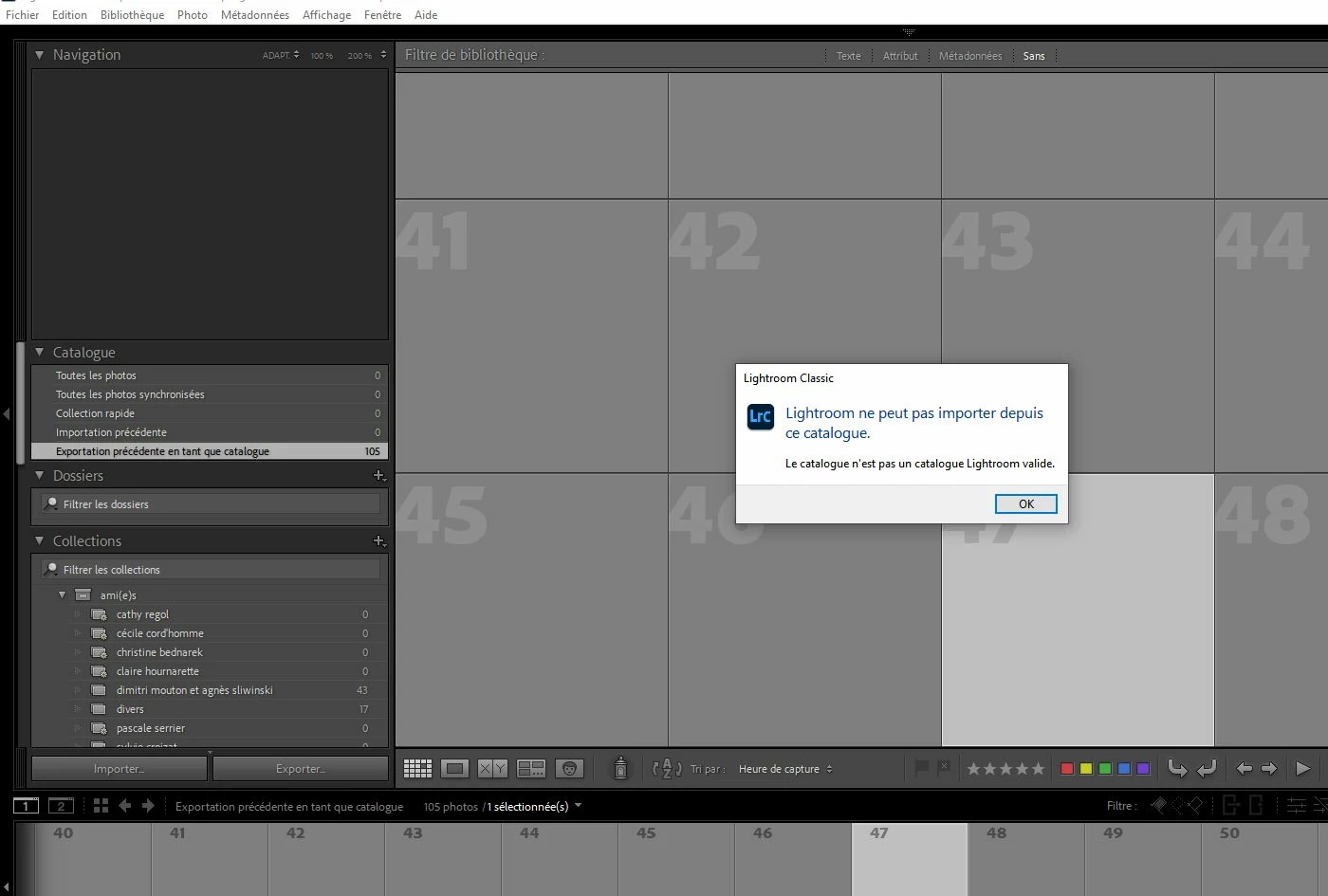1328x896 pixels.
Task: Go back to previous source arrow
Action: 124,806
